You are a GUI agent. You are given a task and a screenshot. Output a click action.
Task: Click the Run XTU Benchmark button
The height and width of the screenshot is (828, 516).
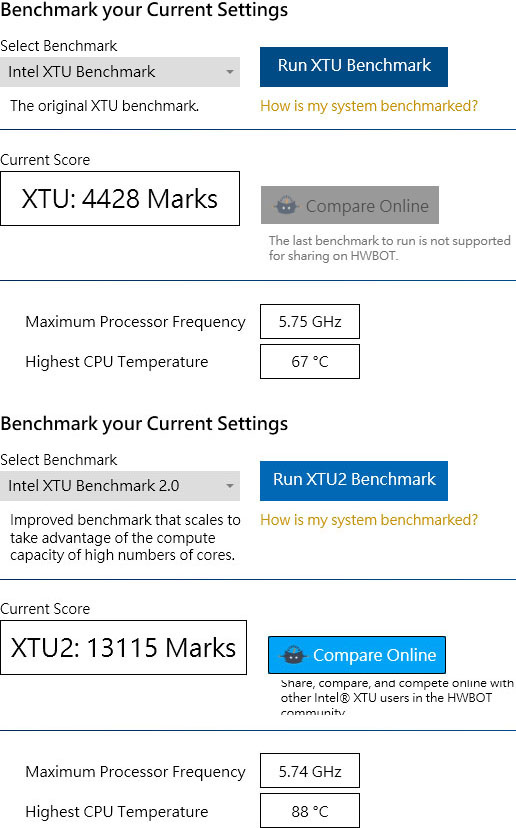pos(353,67)
